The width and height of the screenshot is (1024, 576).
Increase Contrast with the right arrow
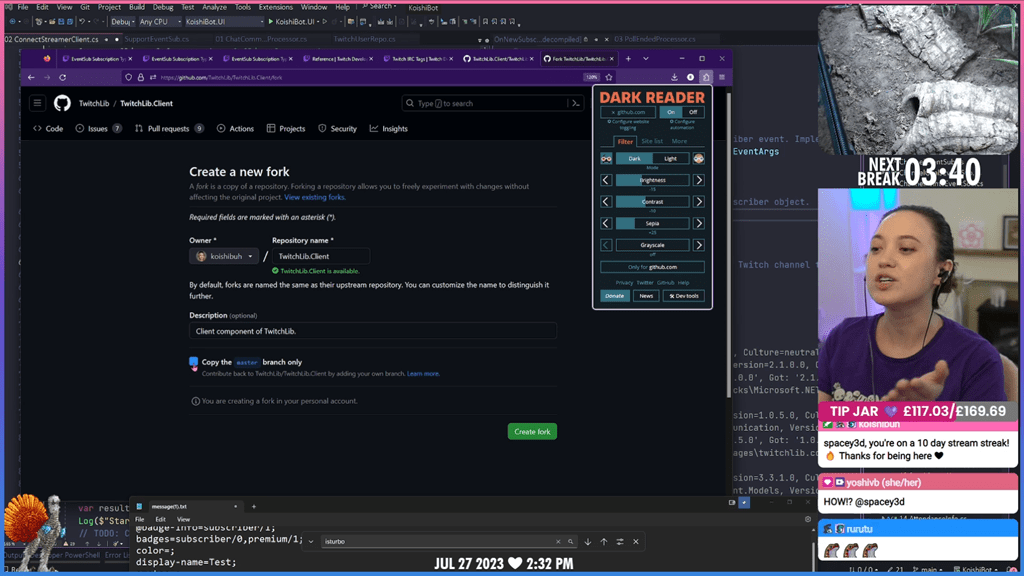click(699, 202)
